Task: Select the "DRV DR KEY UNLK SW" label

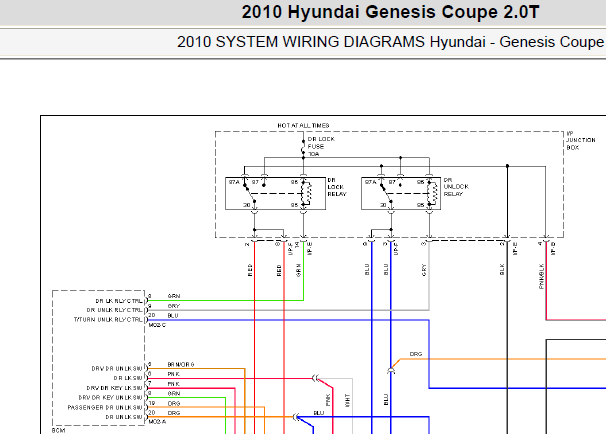Action: click(x=111, y=398)
